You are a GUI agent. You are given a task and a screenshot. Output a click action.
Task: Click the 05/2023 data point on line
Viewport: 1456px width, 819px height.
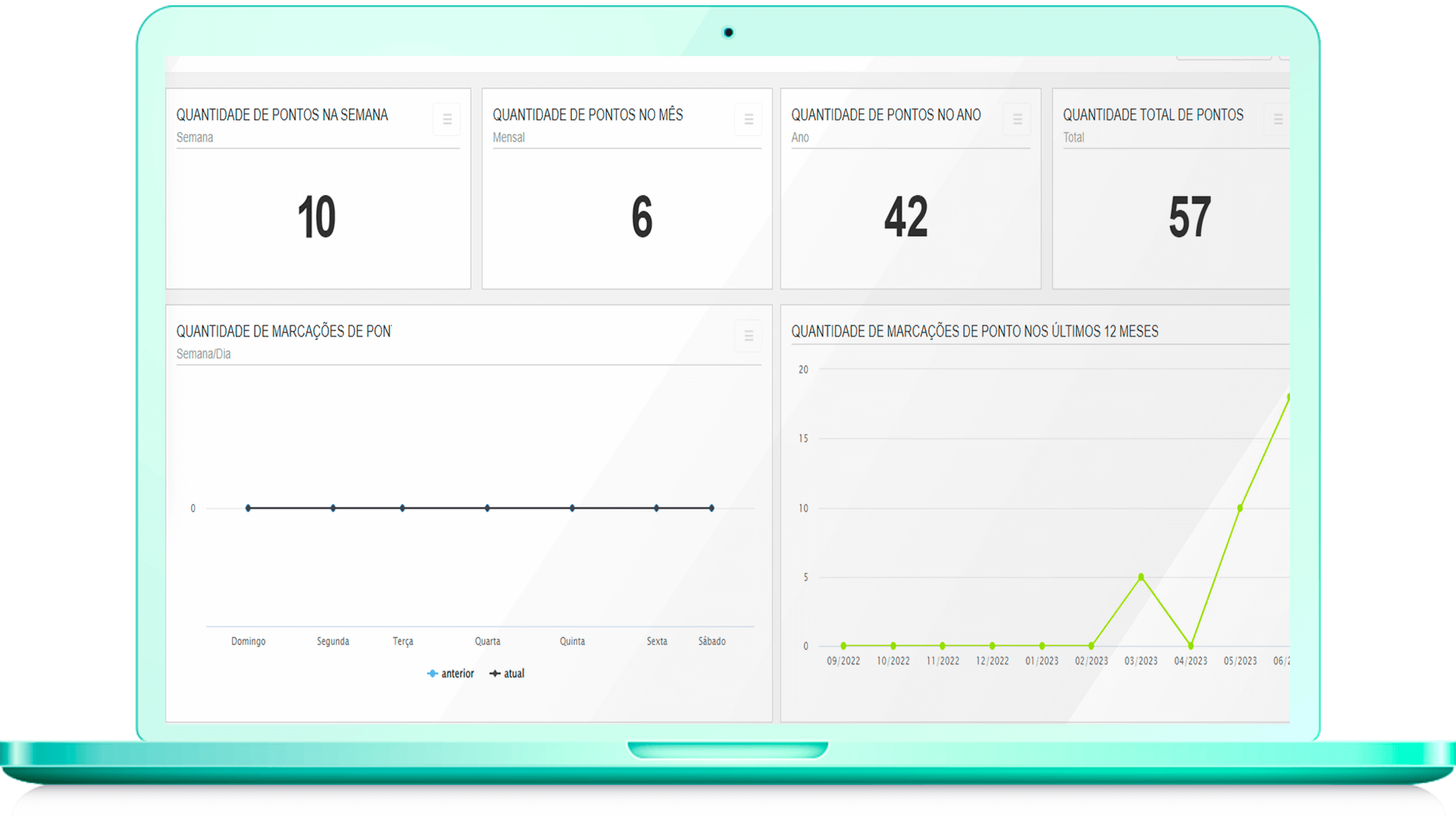click(1240, 508)
